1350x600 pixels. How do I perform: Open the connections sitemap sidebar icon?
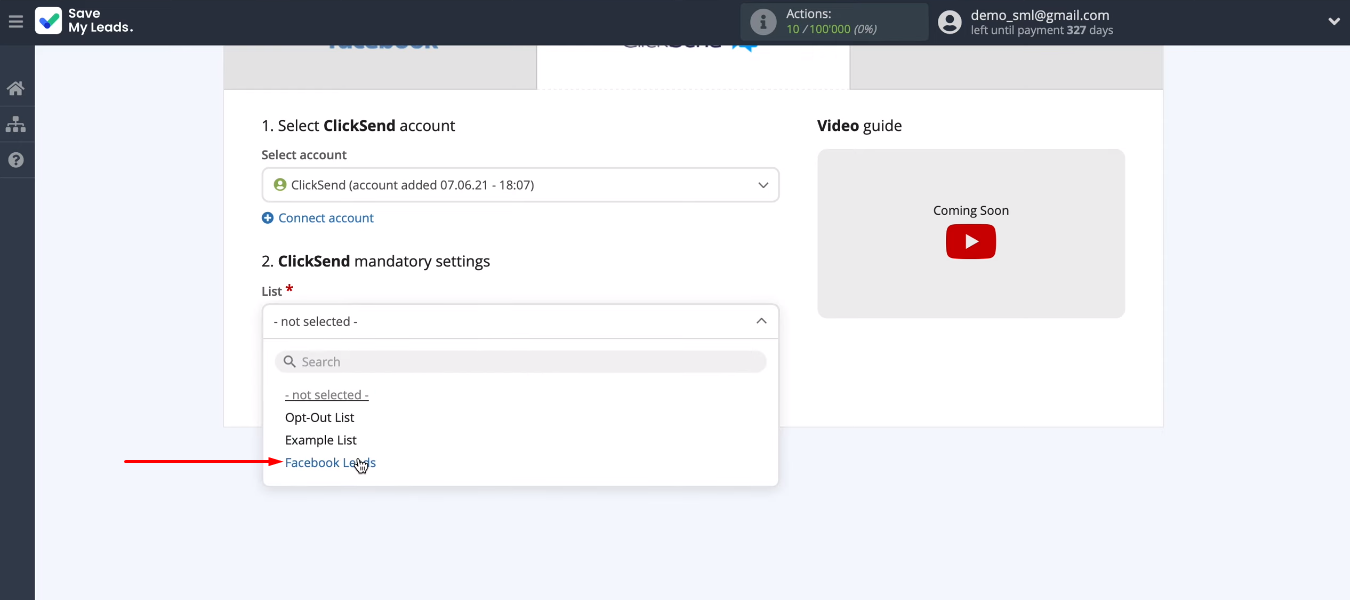tap(15, 124)
